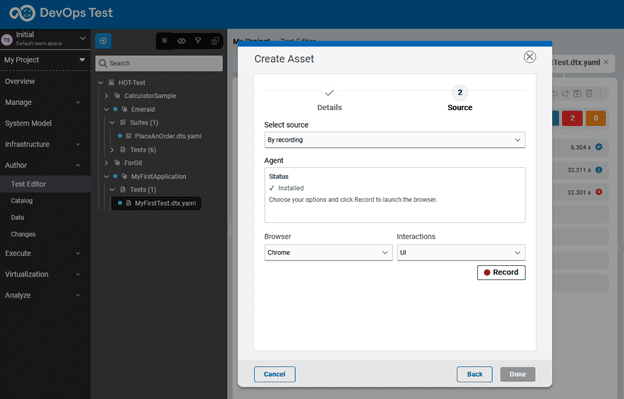
Task: Open the Overview menu item
Action: (20, 82)
